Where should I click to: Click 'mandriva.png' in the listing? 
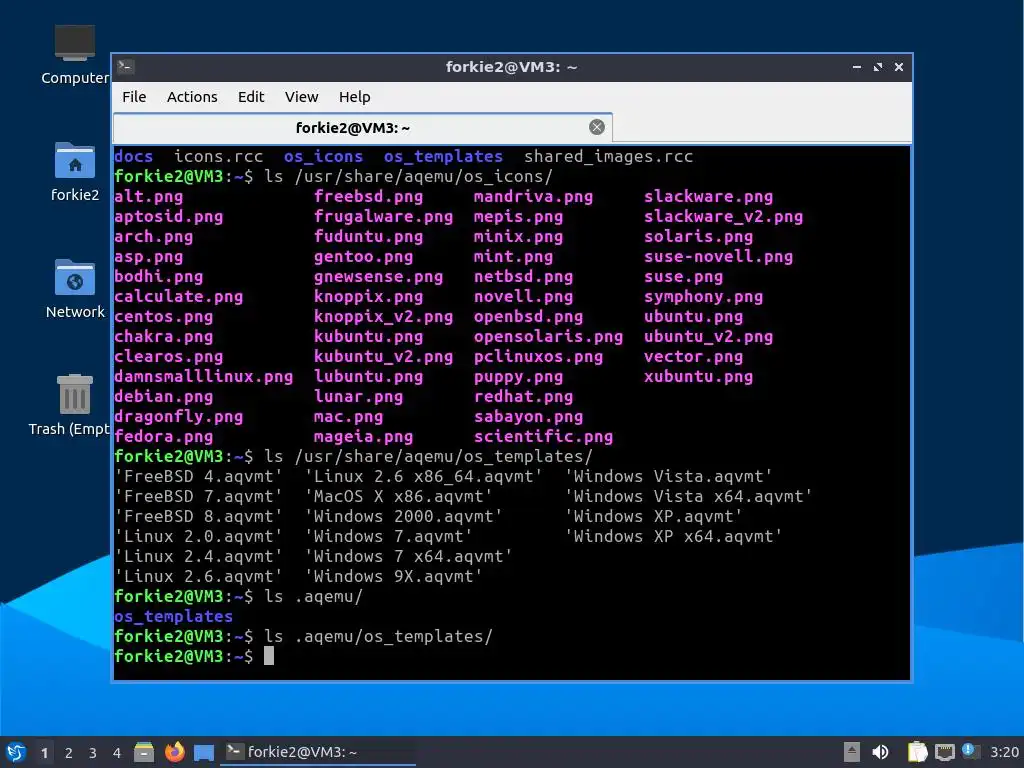pos(533,197)
